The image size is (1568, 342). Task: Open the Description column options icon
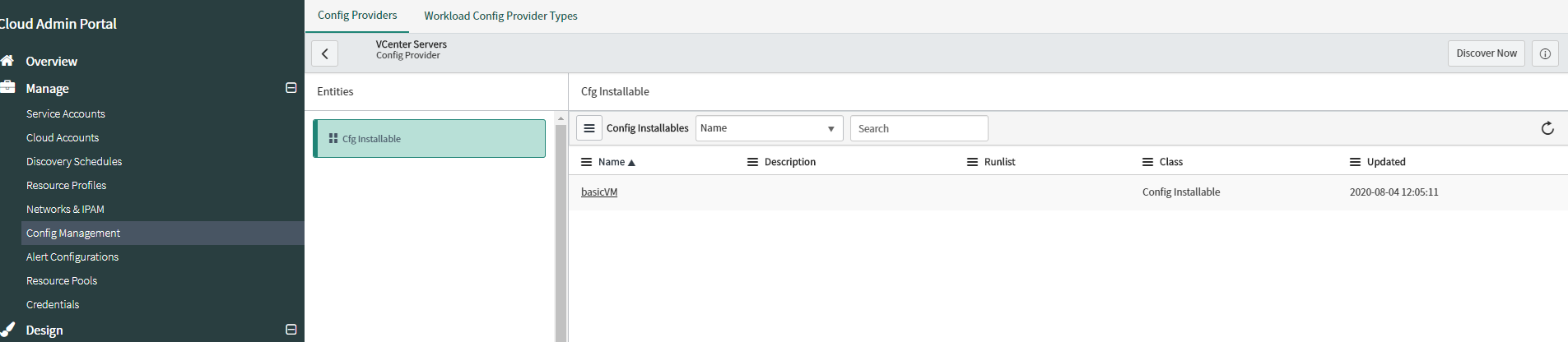[x=752, y=162]
